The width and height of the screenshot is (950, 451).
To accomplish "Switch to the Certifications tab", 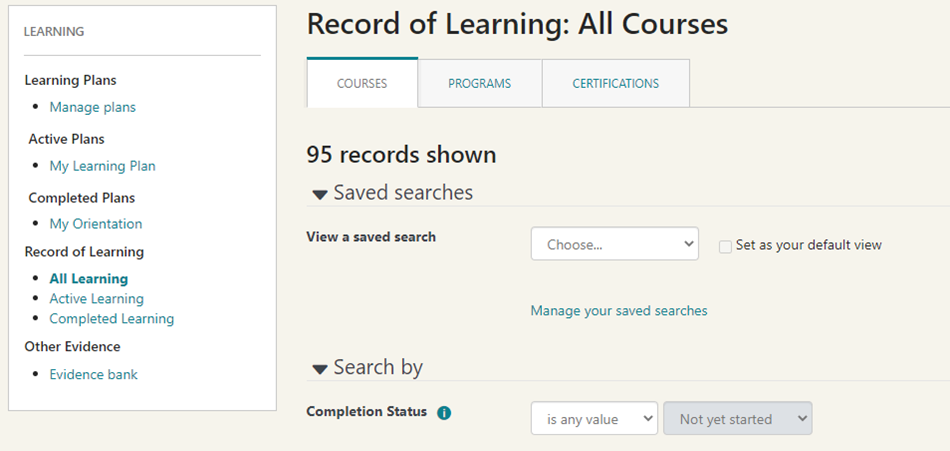I will (615, 84).
